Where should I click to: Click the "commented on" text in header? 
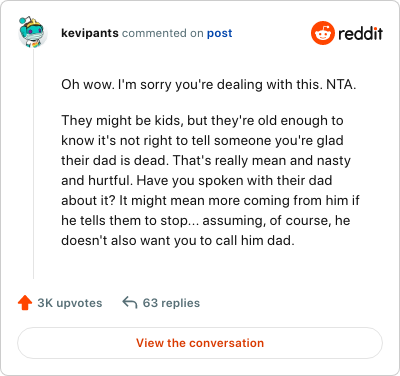(162, 33)
